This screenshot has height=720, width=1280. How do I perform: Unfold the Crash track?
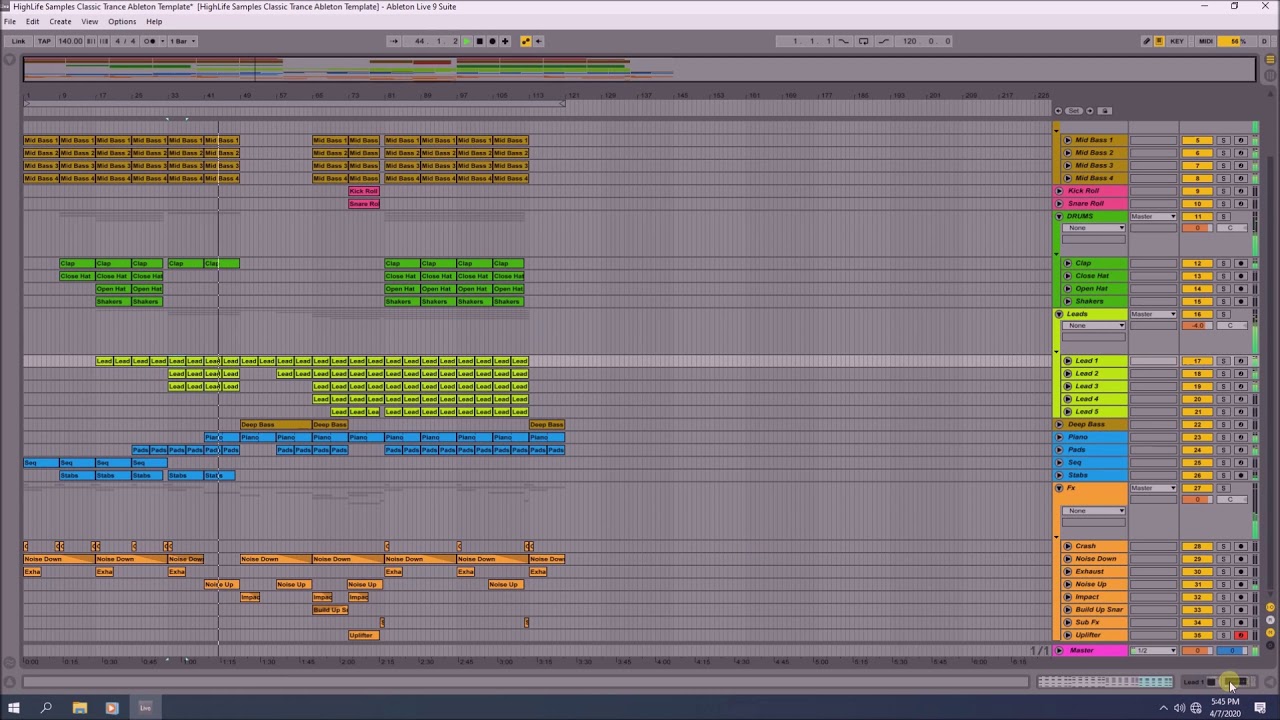1067,546
